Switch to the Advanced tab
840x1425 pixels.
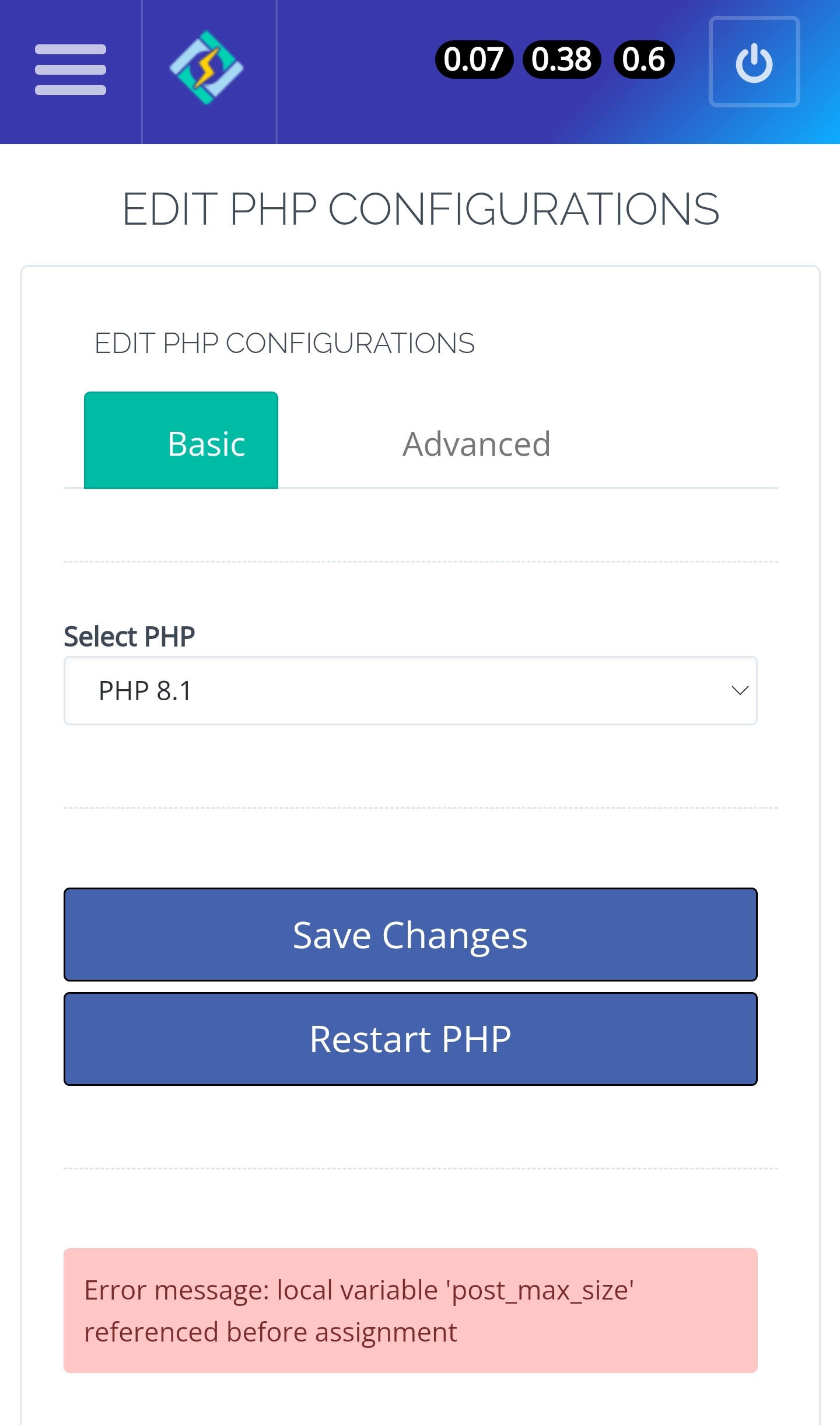[476, 443]
